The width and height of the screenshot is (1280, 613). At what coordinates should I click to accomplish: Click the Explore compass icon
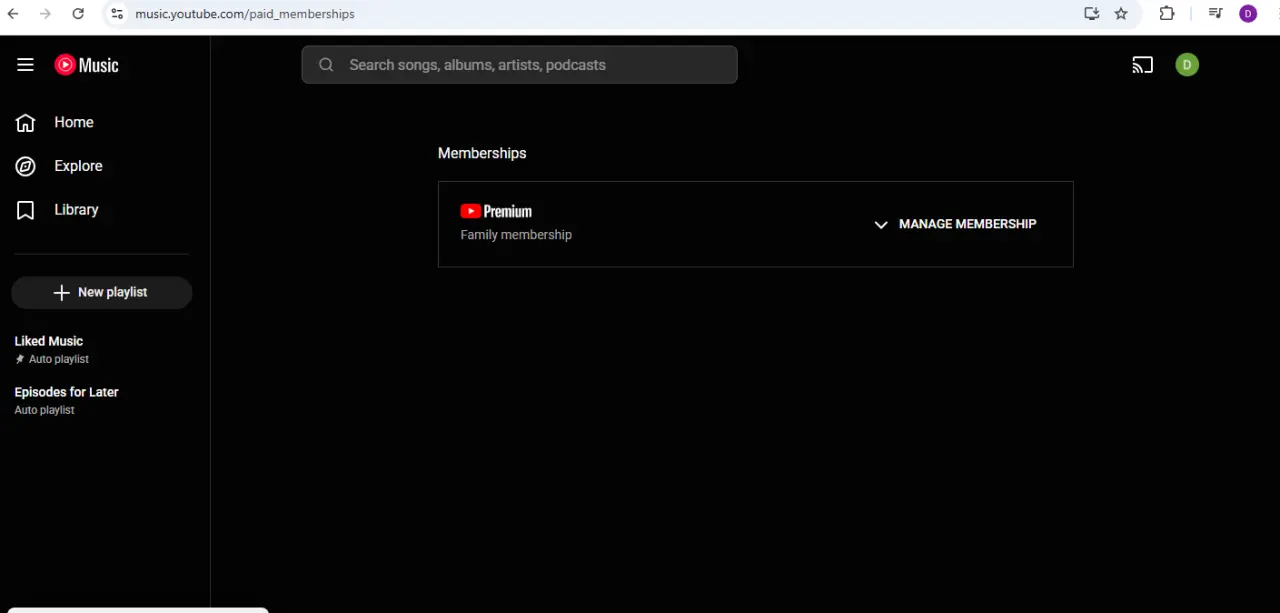point(25,166)
